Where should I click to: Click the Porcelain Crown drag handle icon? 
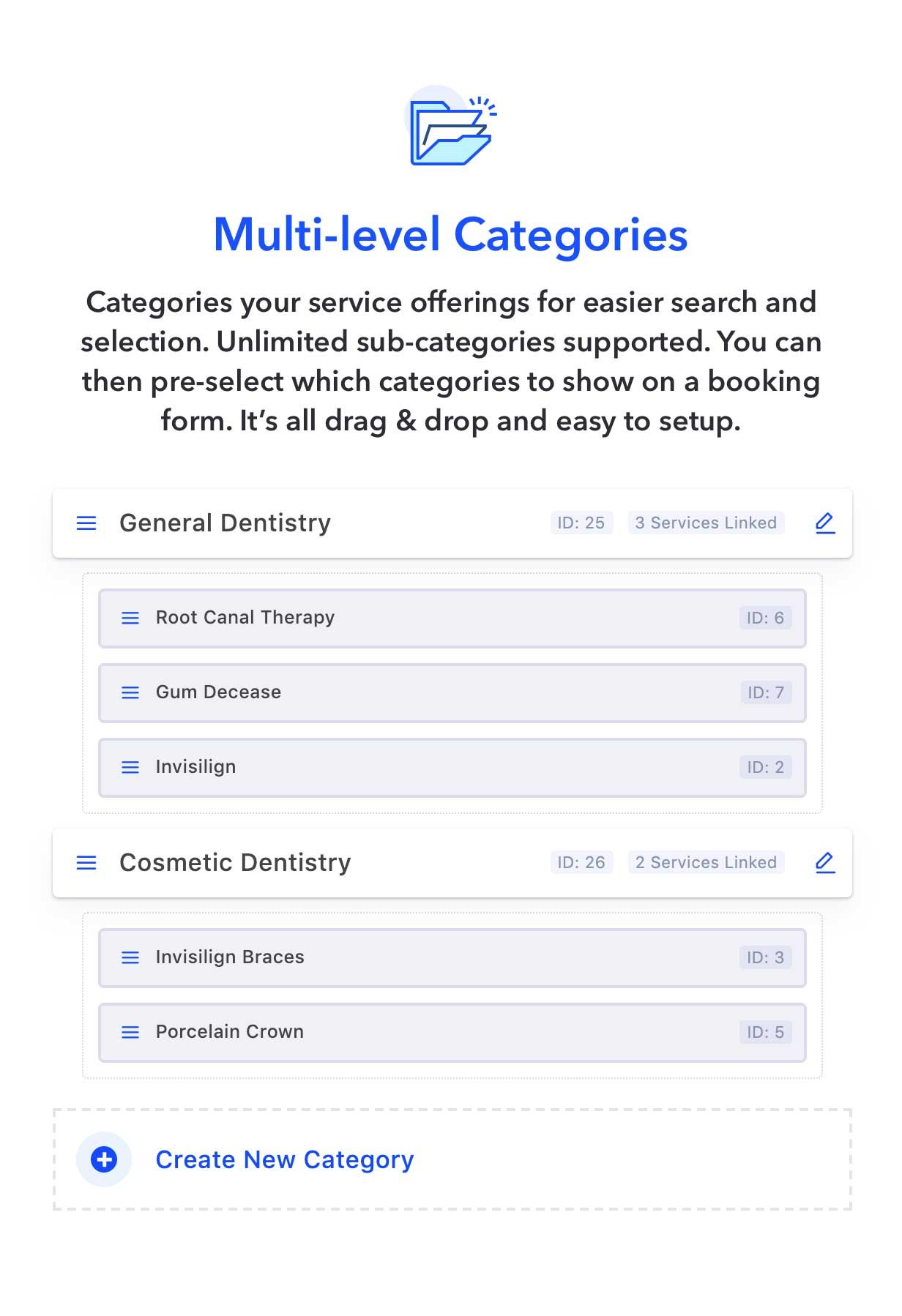tap(130, 1033)
